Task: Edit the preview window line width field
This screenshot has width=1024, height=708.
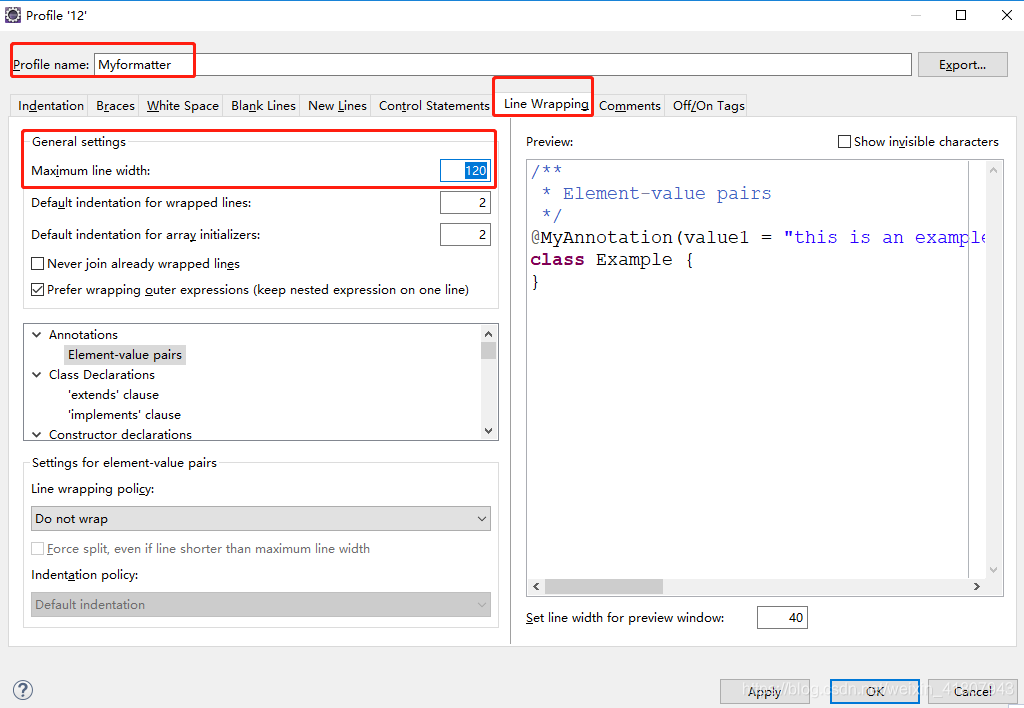Action: coord(782,617)
